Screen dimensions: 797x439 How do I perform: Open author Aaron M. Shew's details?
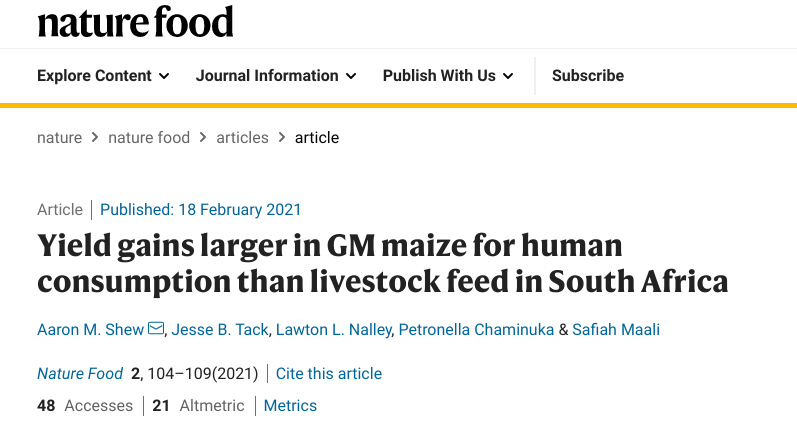click(90, 329)
